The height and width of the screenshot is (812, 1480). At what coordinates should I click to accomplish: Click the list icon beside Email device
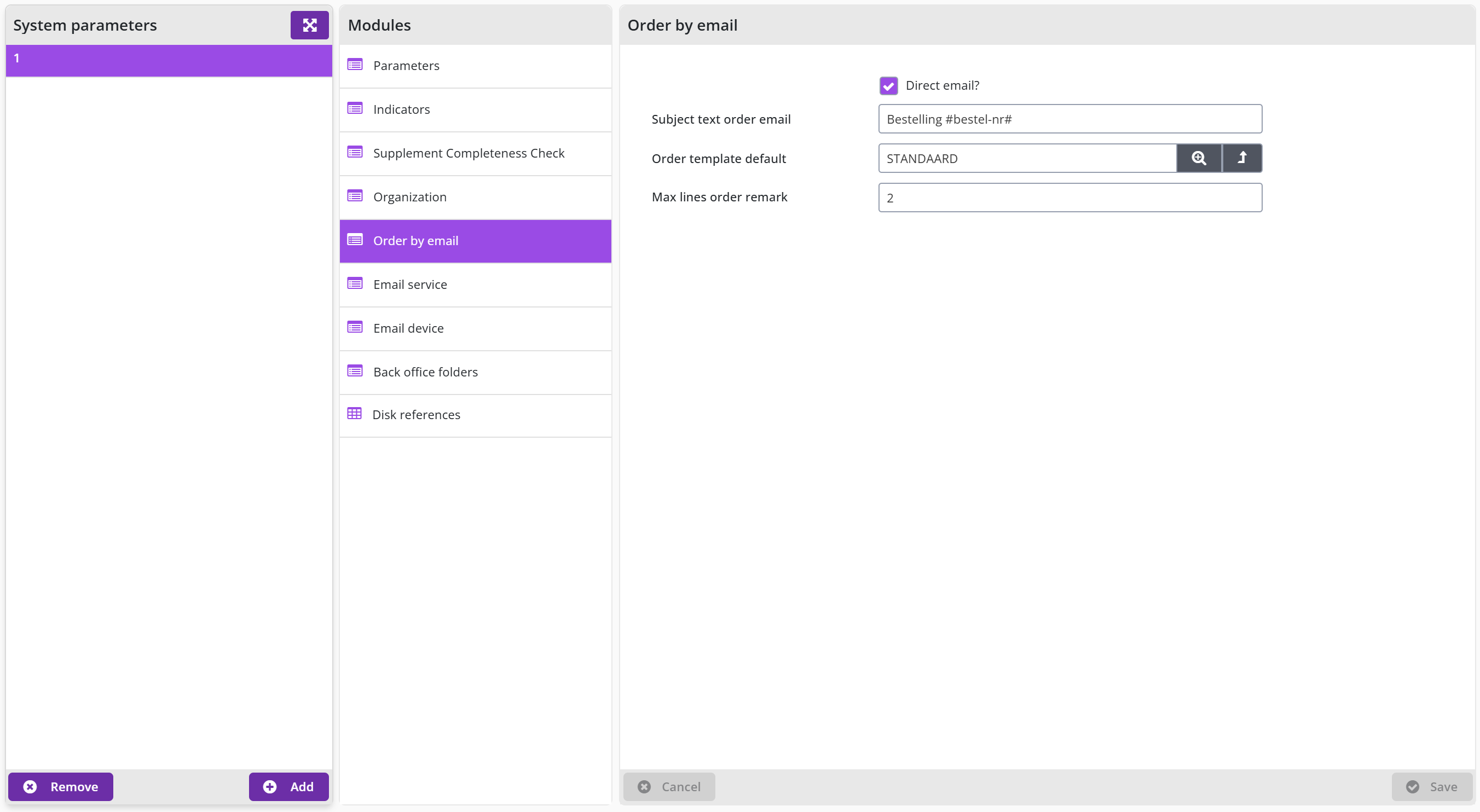point(355,327)
